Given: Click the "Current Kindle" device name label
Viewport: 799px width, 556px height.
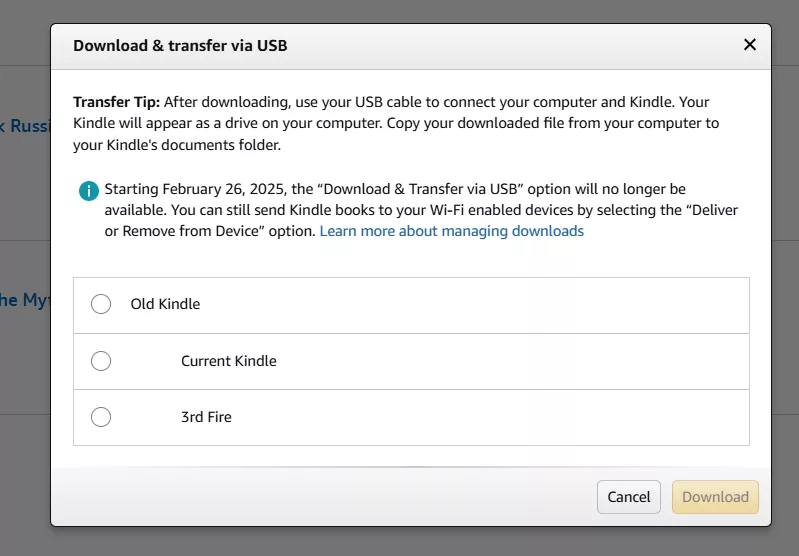Looking at the screenshot, I should [228, 361].
